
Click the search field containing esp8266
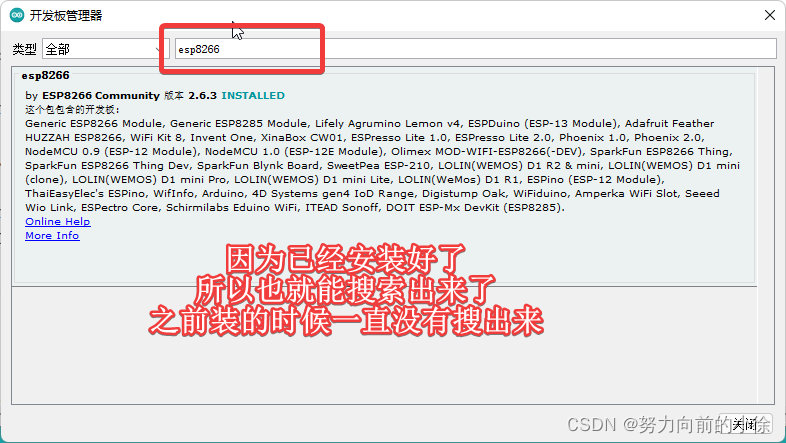(475, 49)
